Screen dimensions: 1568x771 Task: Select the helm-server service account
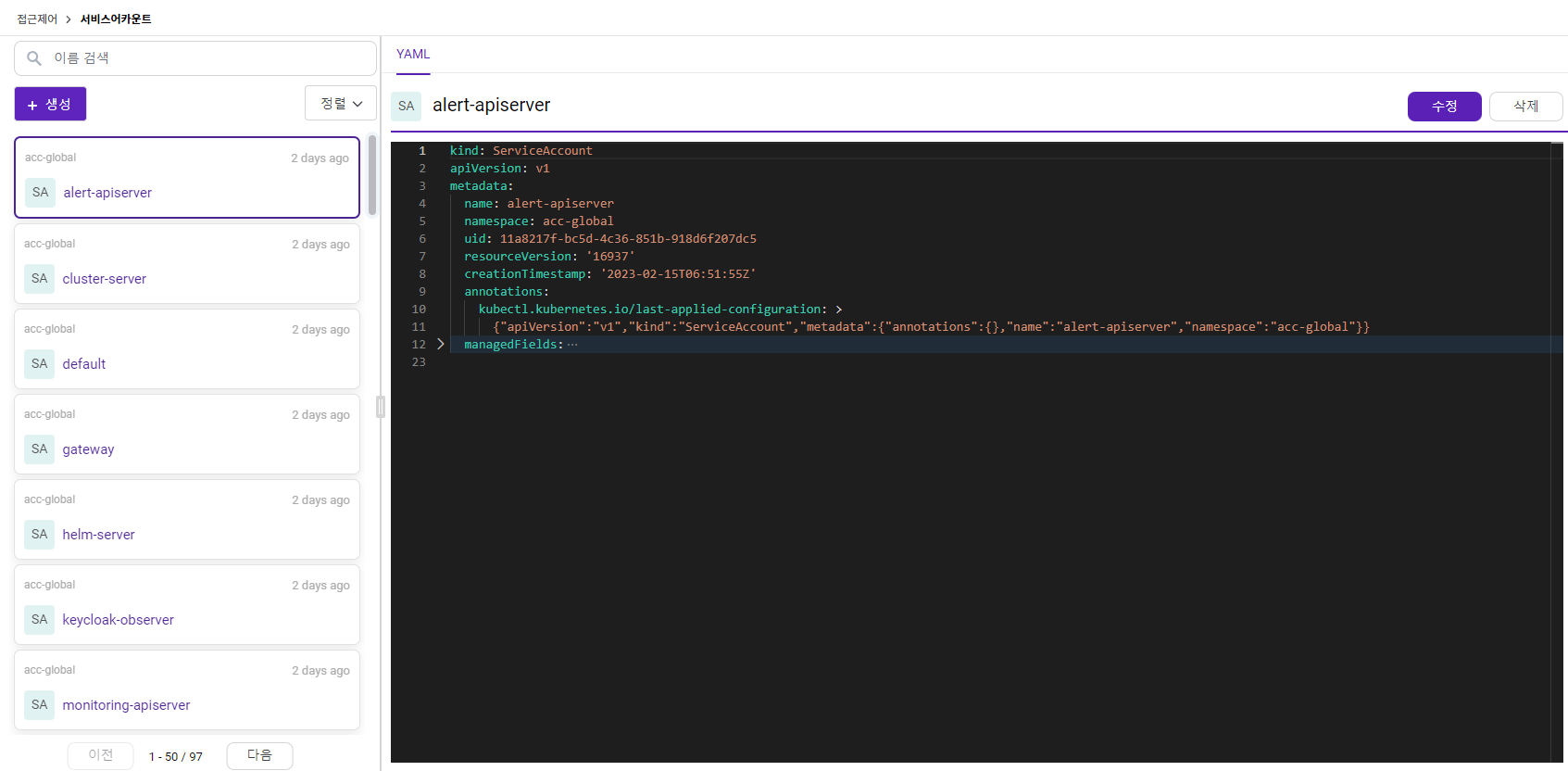click(x=187, y=519)
